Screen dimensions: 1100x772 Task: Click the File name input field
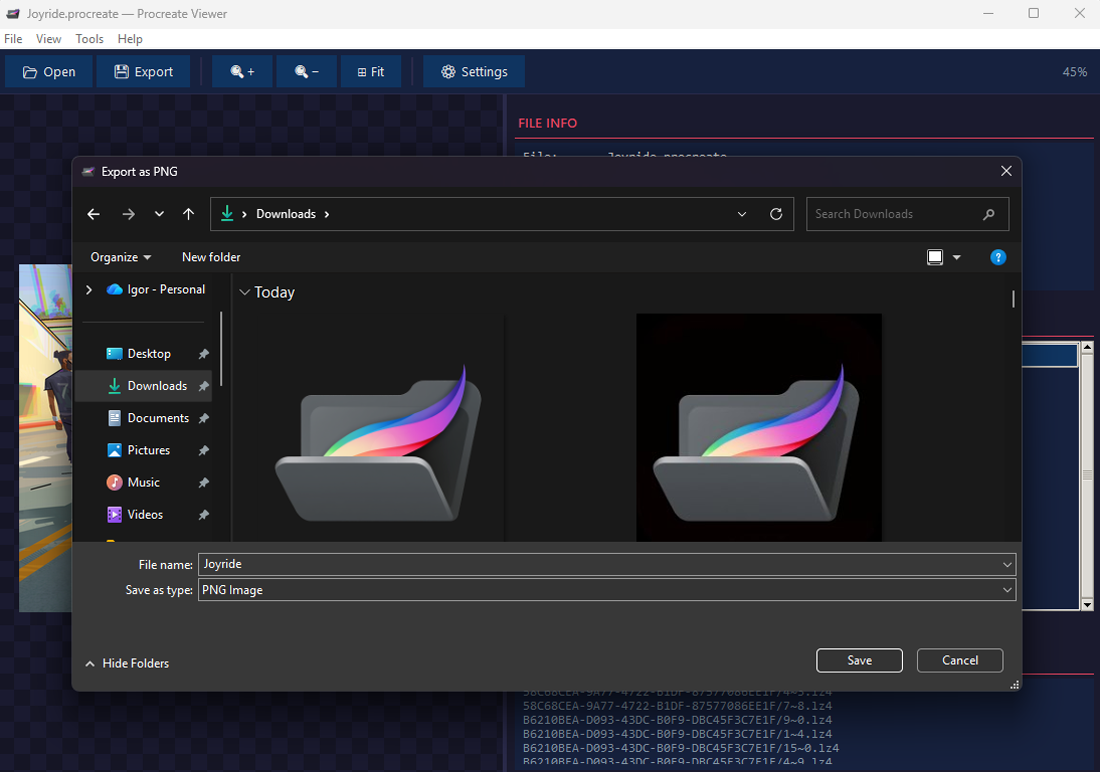(x=596, y=564)
